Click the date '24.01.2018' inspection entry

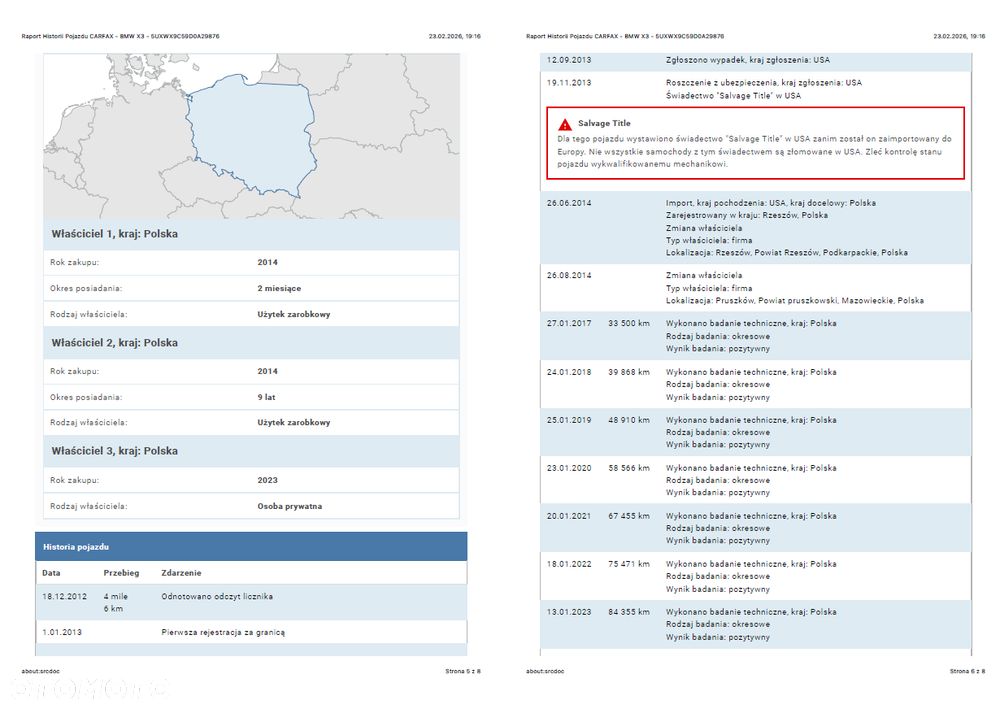pyautogui.click(x=569, y=372)
